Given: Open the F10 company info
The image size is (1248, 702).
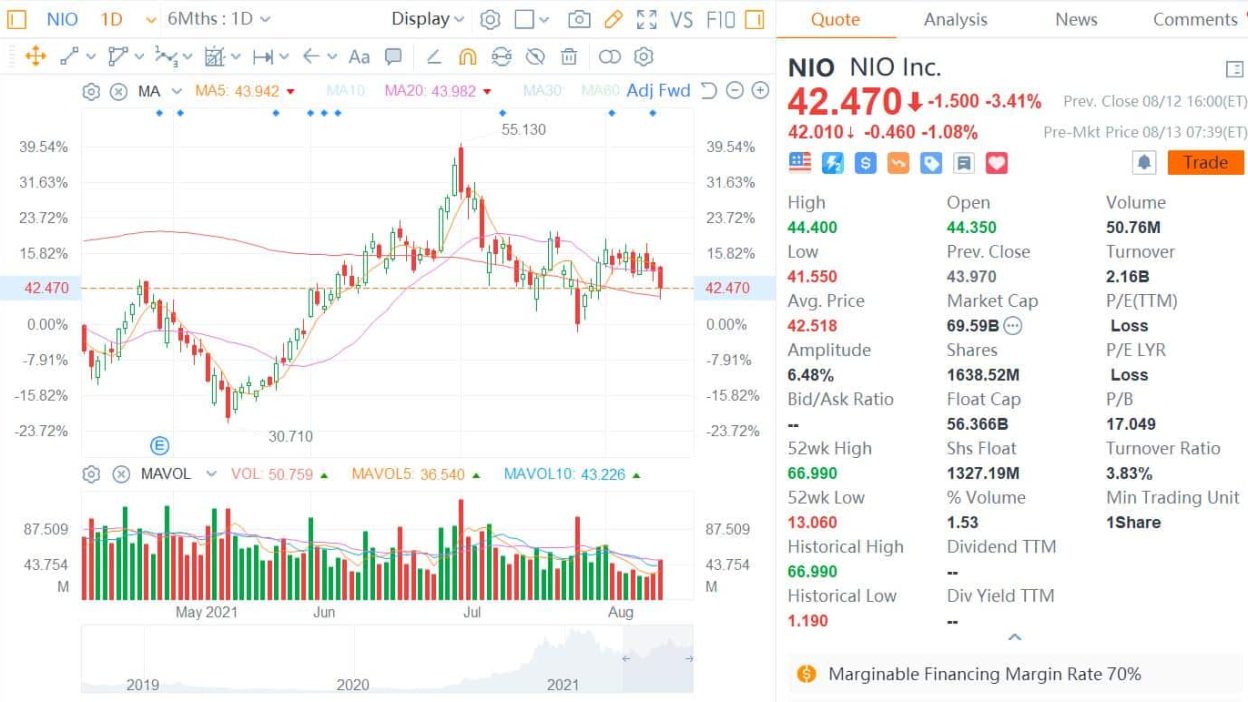Looking at the screenshot, I should pyautogui.click(x=720, y=19).
